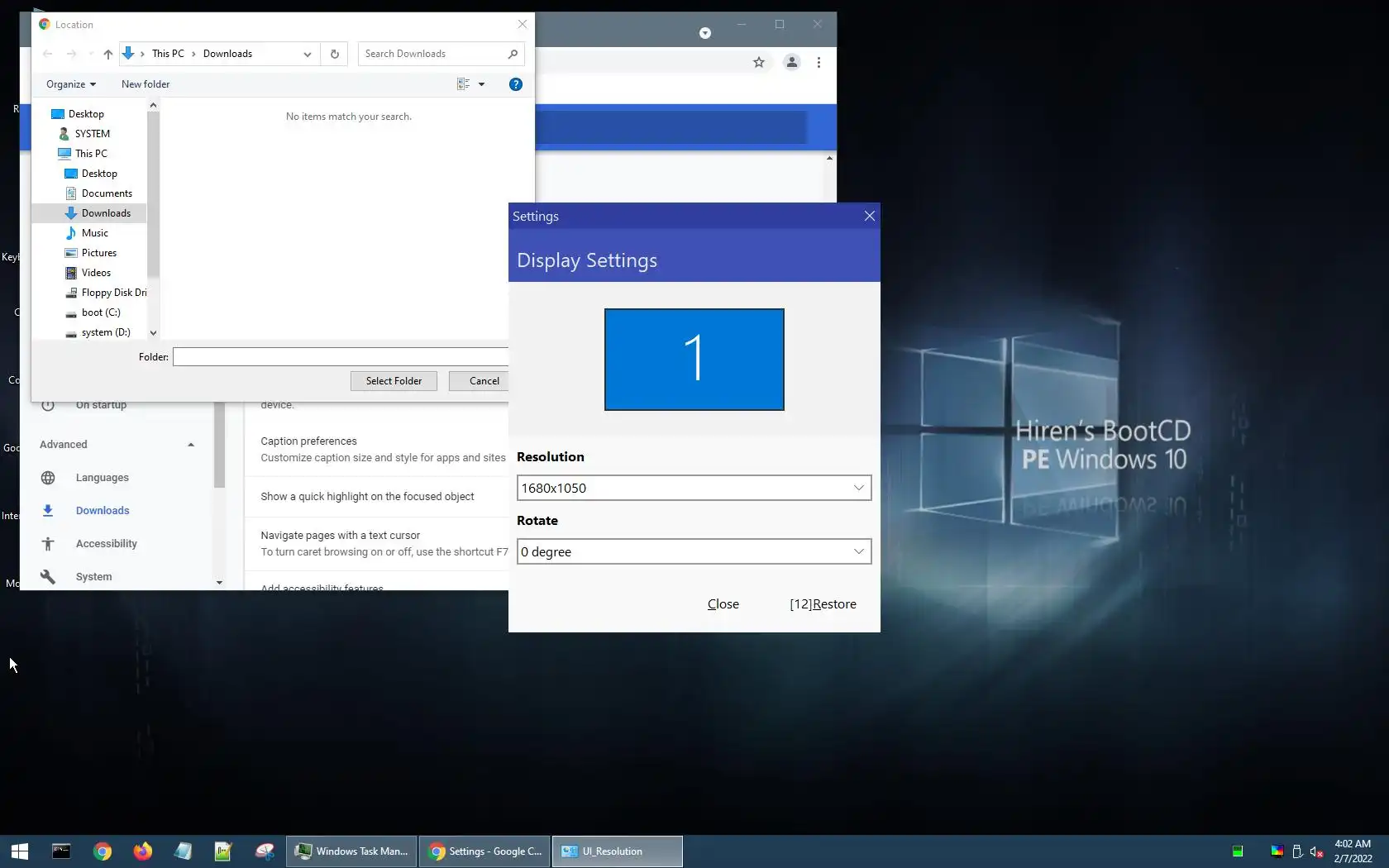This screenshot has width=1389, height=868.
Task: Switch to Windows Task Manager taskbar window
Action: [351, 851]
